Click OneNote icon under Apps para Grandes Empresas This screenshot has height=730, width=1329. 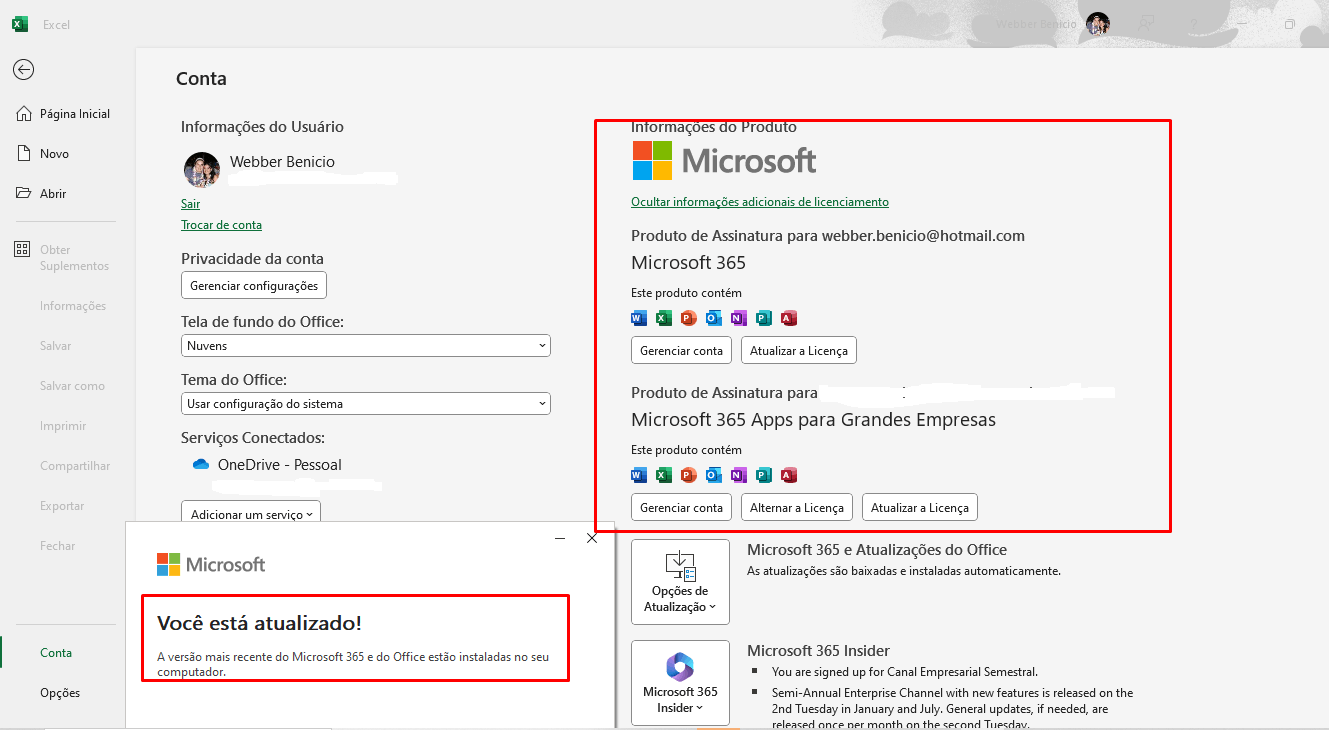click(x=738, y=475)
